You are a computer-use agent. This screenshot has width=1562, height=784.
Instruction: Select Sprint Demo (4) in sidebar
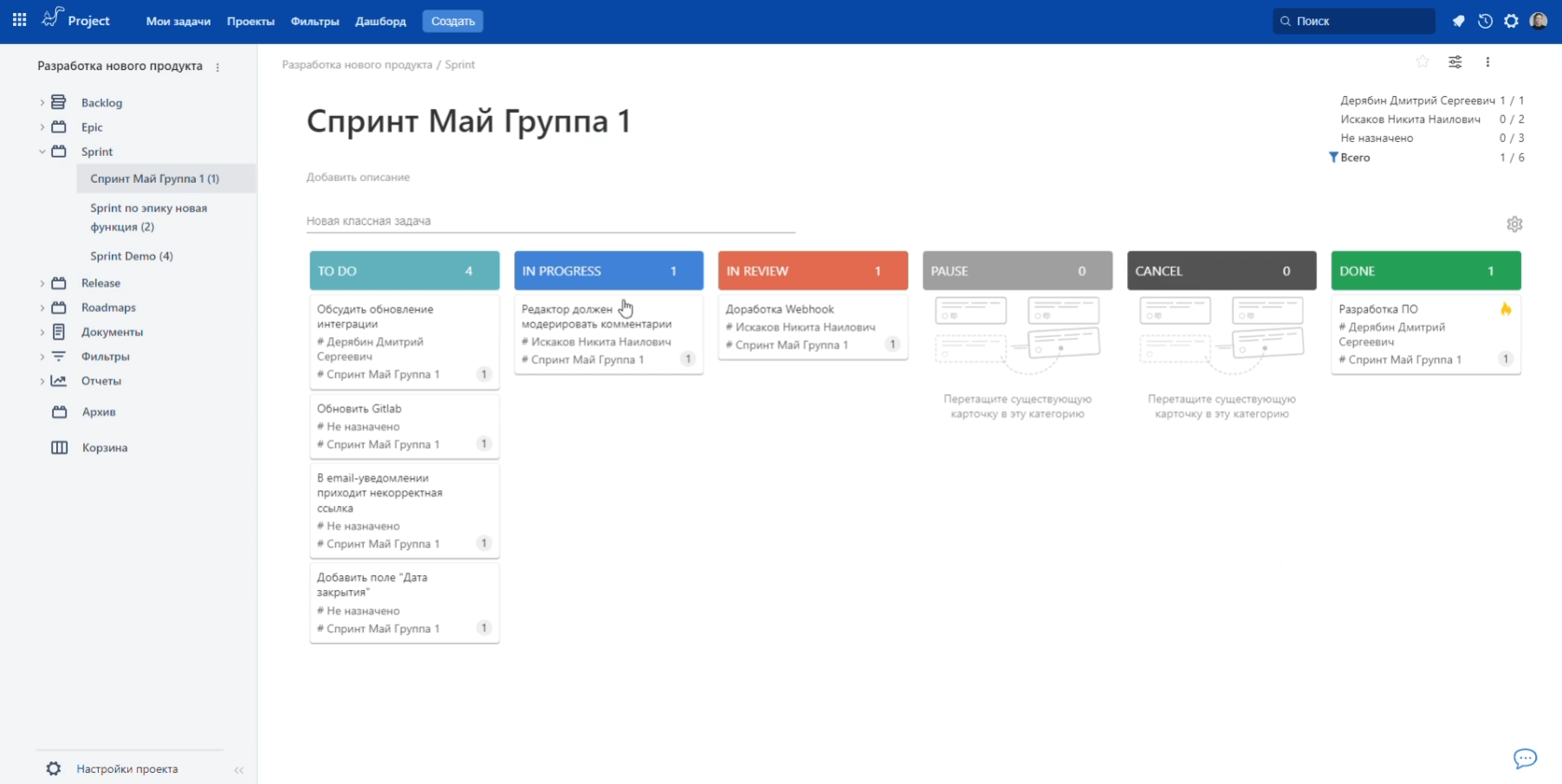[132, 256]
